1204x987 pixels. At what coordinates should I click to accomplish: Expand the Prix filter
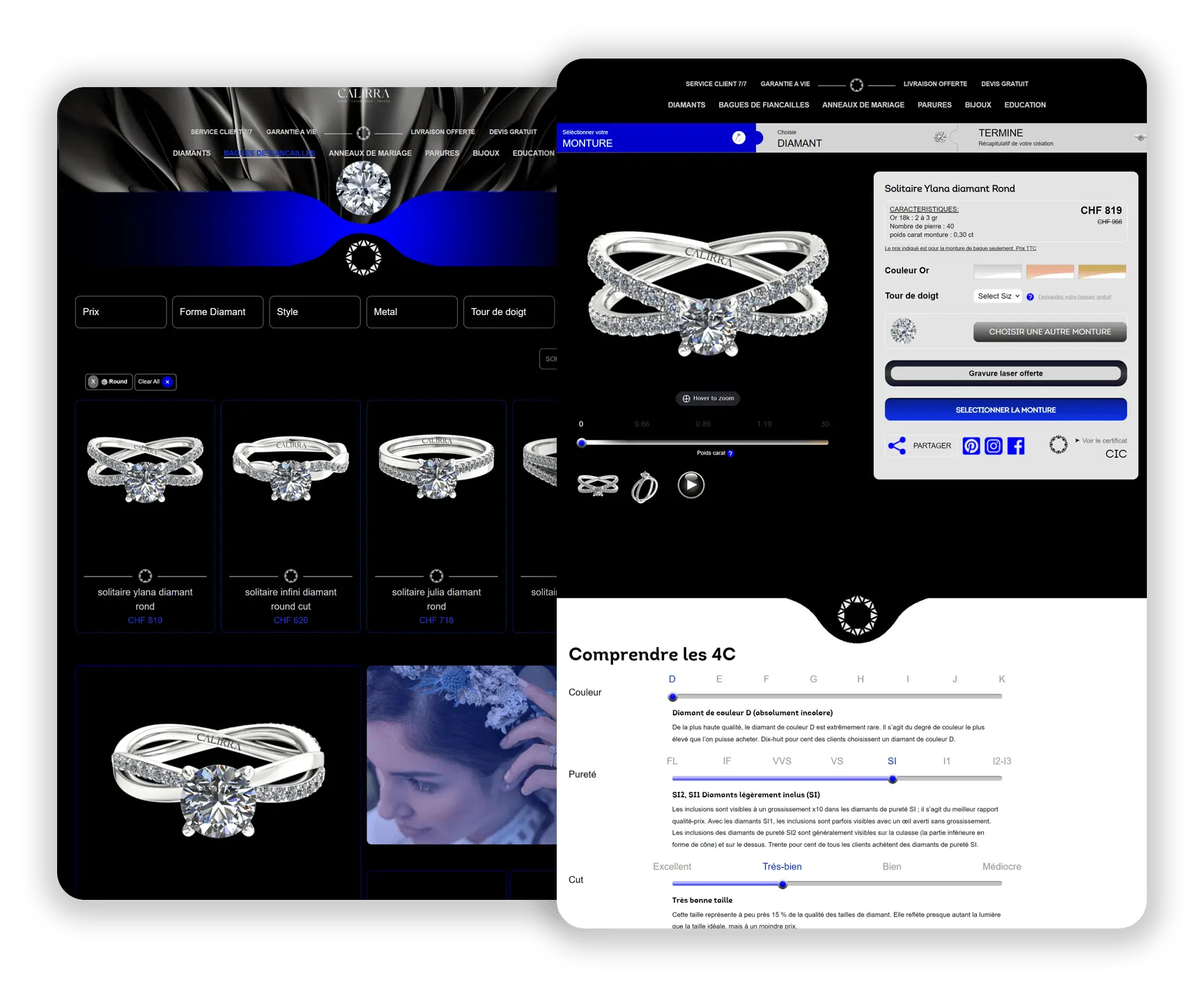(x=121, y=312)
